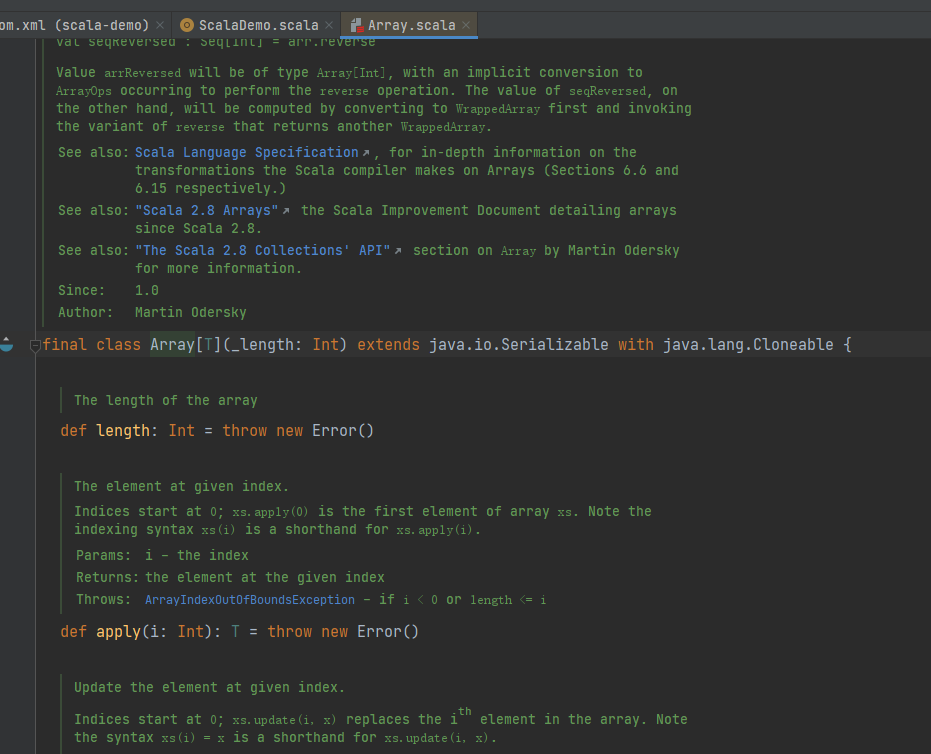Collapse the Array class code fold

(x=35, y=345)
